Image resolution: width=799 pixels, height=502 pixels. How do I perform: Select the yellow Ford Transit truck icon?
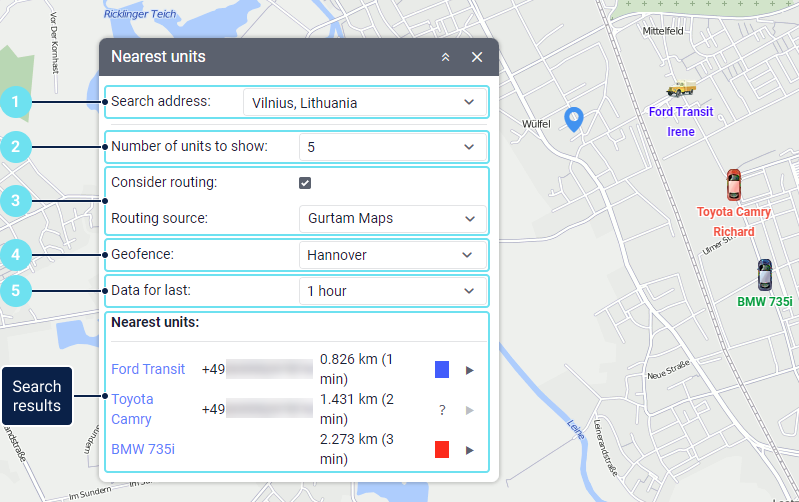pyautogui.click(x=681, y=90)
